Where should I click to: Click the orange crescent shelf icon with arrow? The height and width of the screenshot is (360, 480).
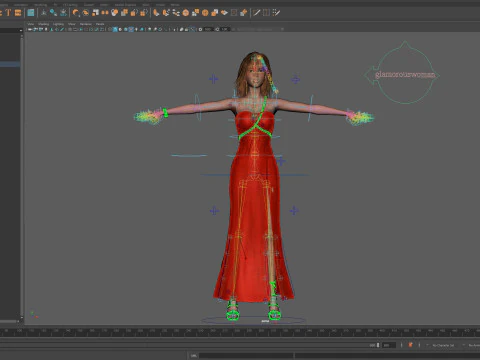76,13
